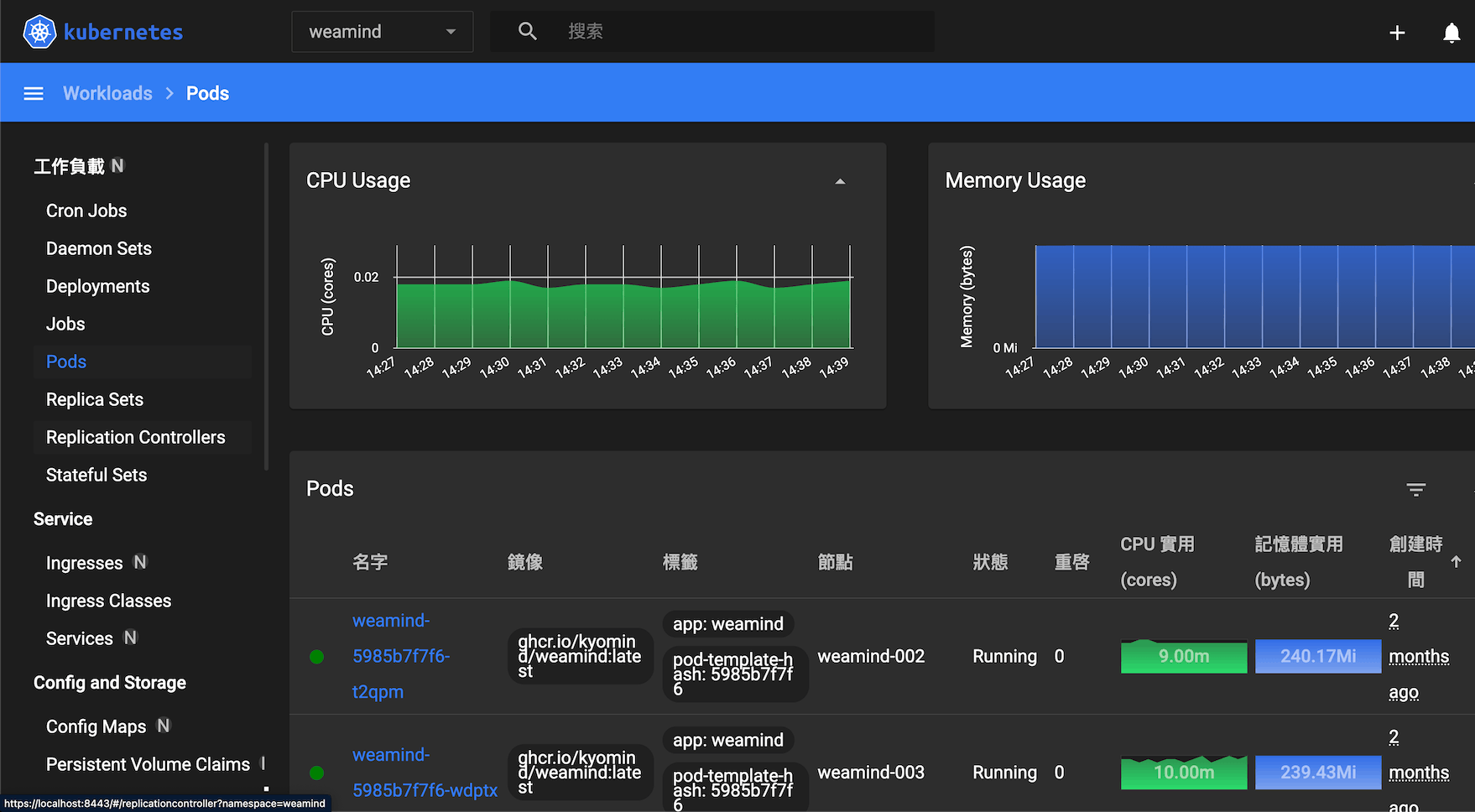Open the weamind namespace dropdown
The height and width of the screenshot is (812, 1475).
click(x=382, y=31)
